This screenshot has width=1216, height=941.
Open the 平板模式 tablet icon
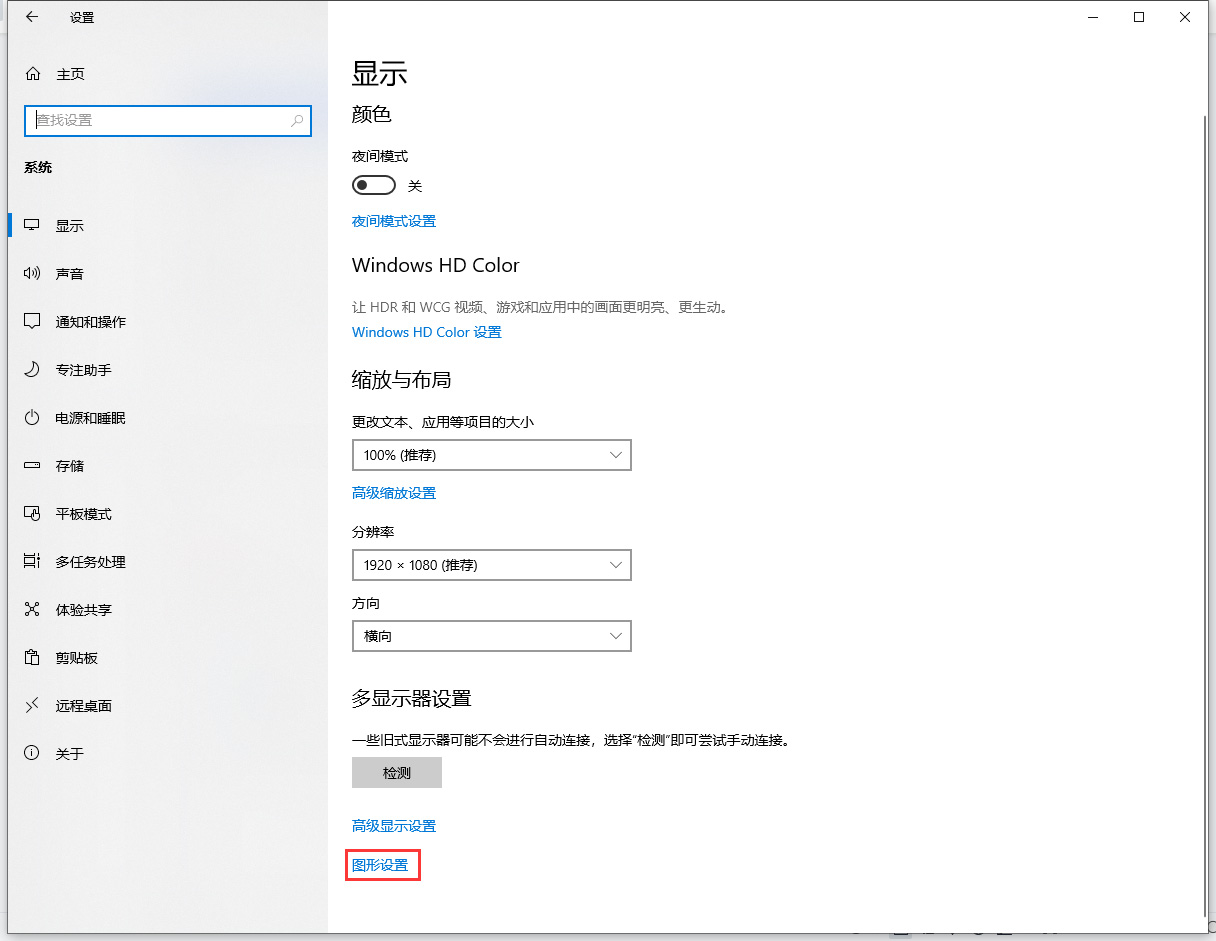tap(33, 514)
